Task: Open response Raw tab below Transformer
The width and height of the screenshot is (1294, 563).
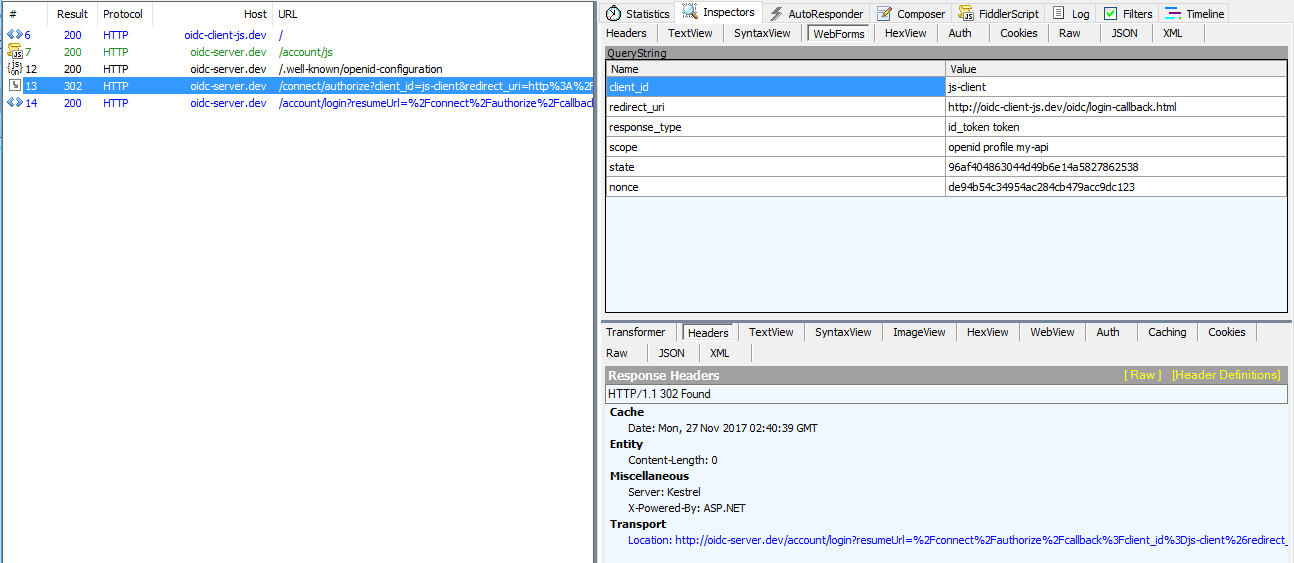Action: [x=617, y=353]
